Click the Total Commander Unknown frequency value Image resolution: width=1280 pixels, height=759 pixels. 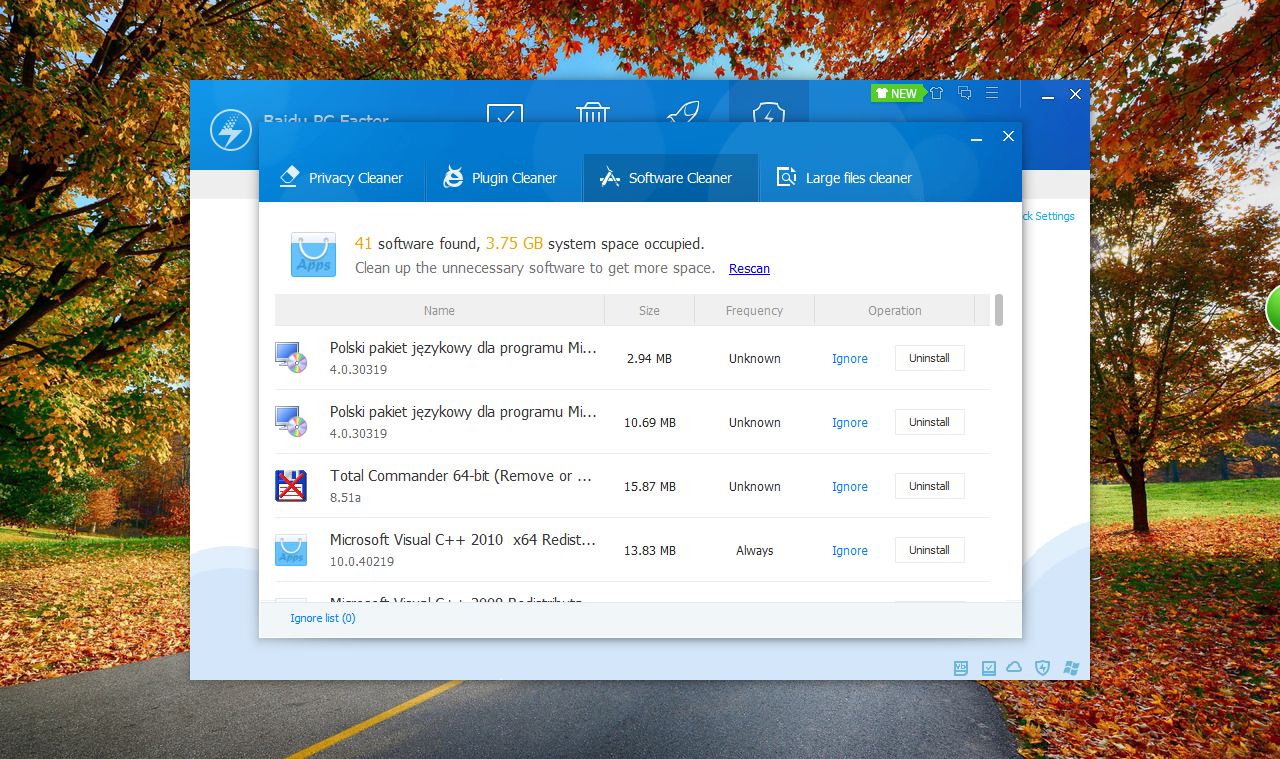(755, 486)
